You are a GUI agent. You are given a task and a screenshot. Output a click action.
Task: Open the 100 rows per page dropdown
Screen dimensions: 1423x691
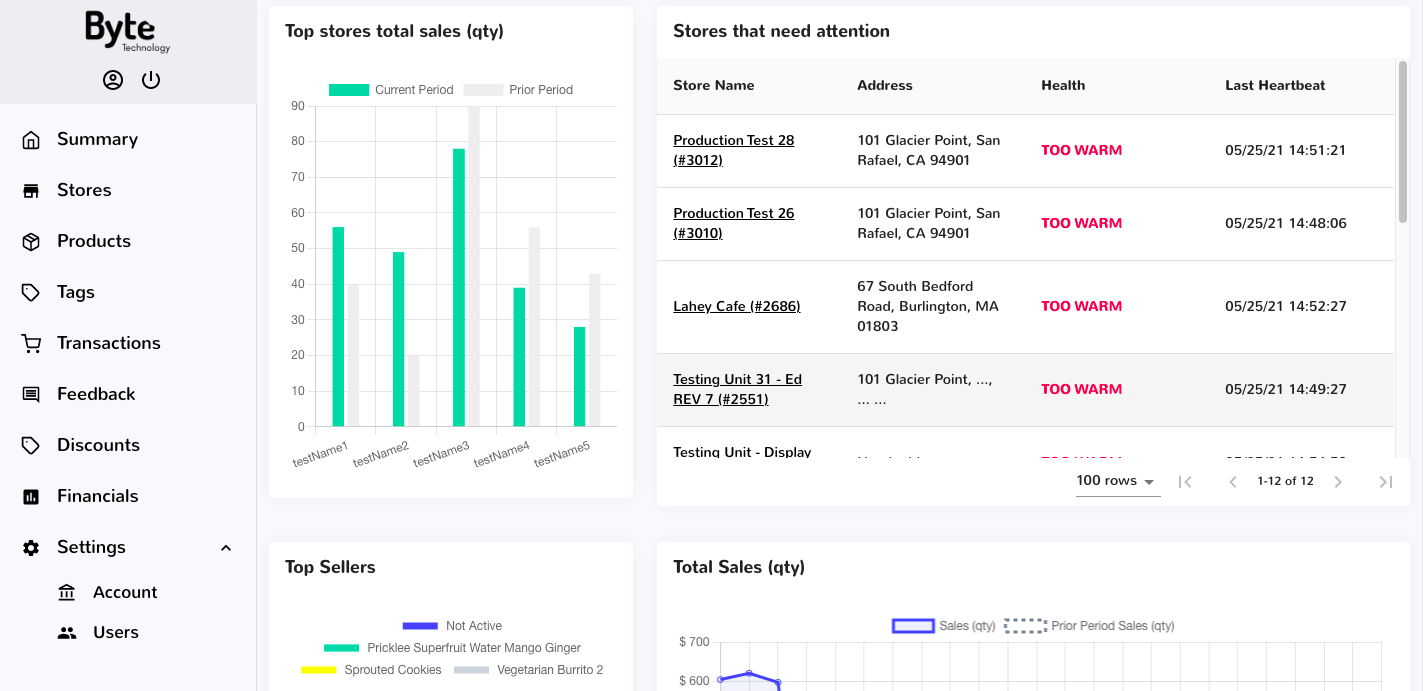pos(1117,481)
